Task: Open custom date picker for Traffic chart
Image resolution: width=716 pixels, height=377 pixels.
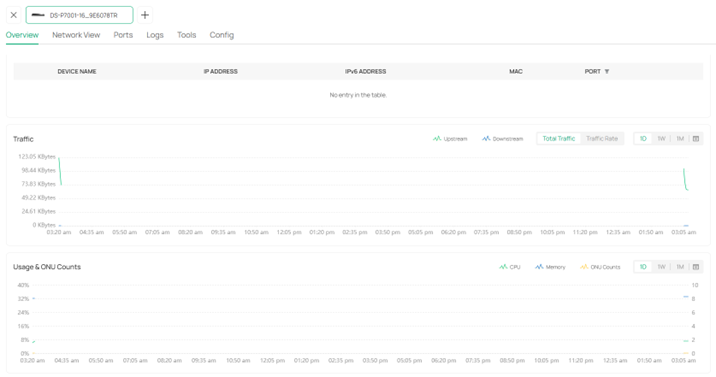Action: pyautogui.click(x=696, y=139)
